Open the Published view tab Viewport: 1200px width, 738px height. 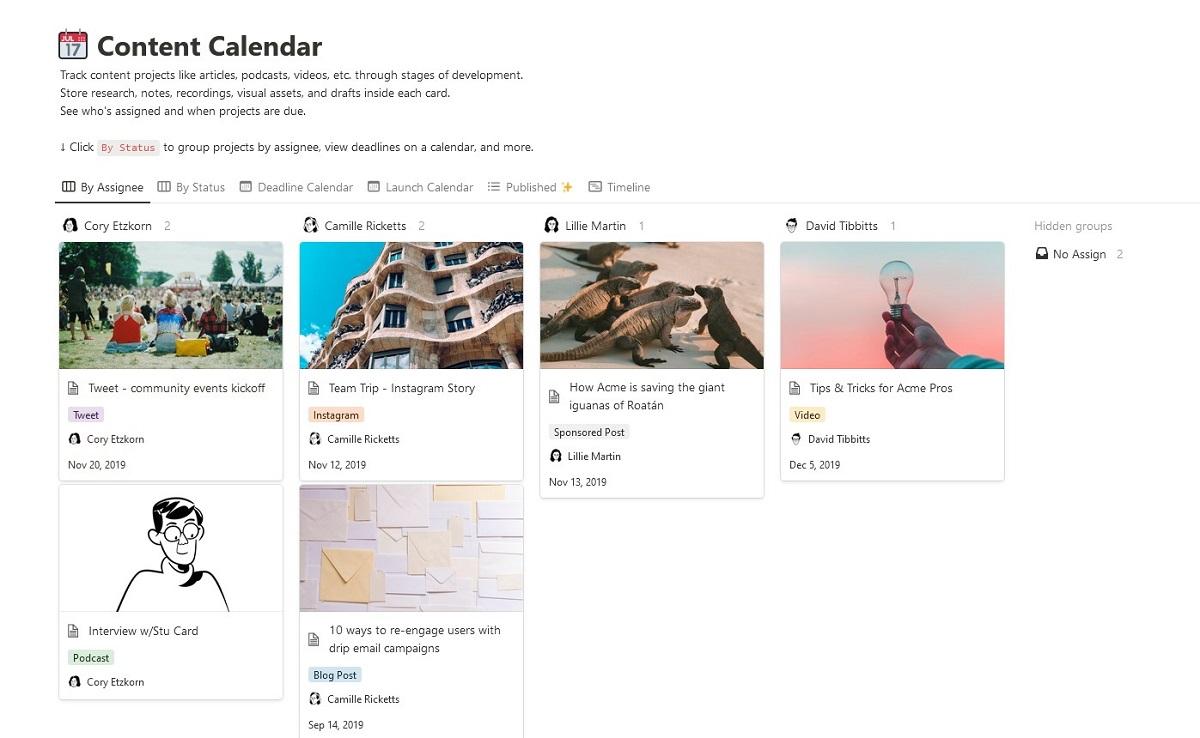(530, 187)
